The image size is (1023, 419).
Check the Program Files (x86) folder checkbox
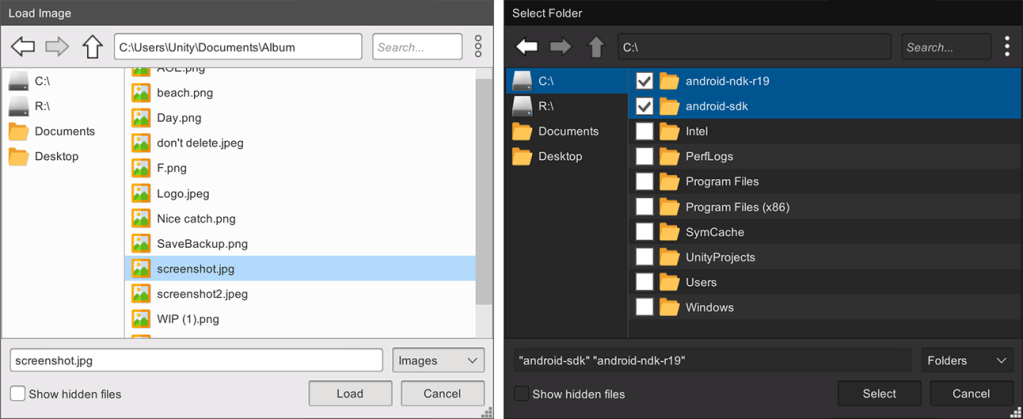pos(645,207)
